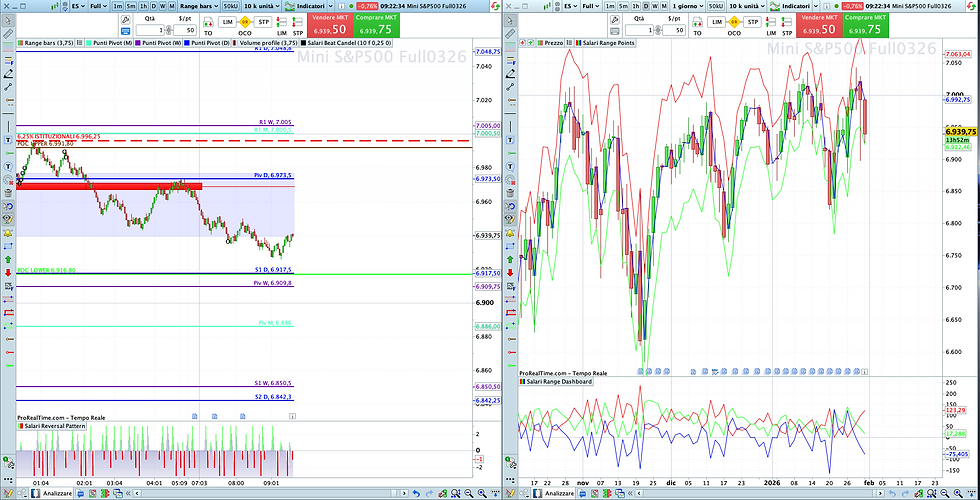980x500 pixels.
Task: Click the green up arrow in left sidebar
Action: coord(8,259)
